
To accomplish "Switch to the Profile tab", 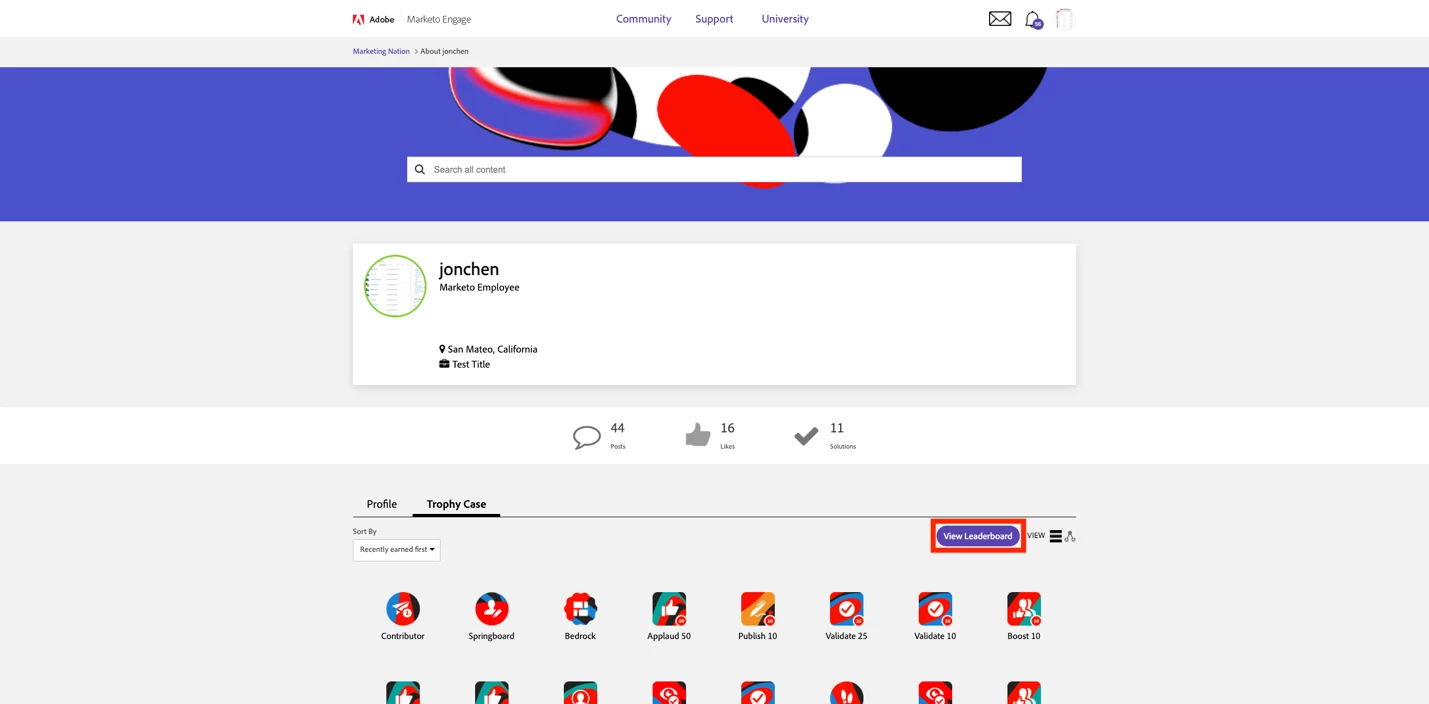I will pyautogui.click(x=382, y=504).
